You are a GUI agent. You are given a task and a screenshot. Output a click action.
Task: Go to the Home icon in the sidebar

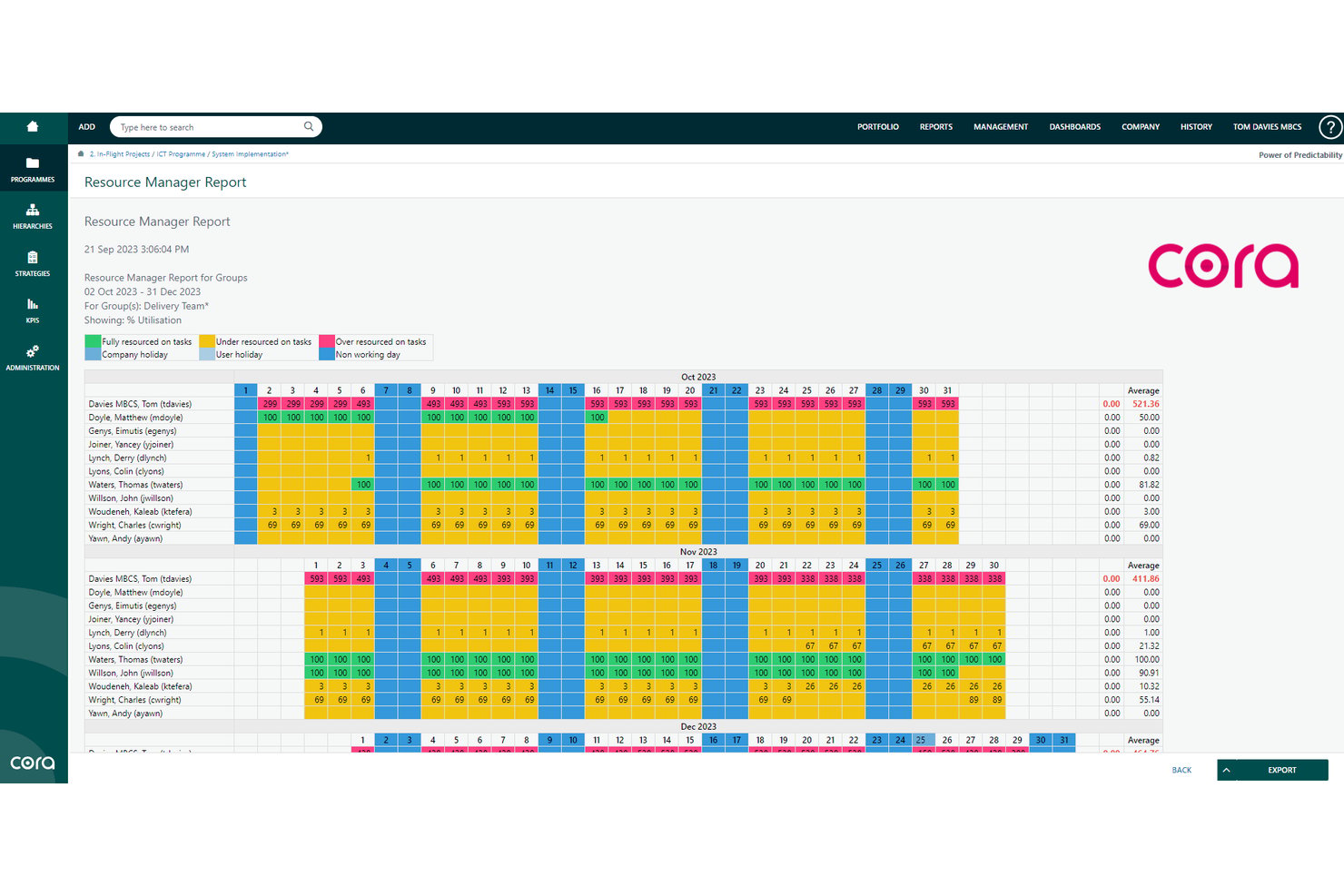[33, 127]
